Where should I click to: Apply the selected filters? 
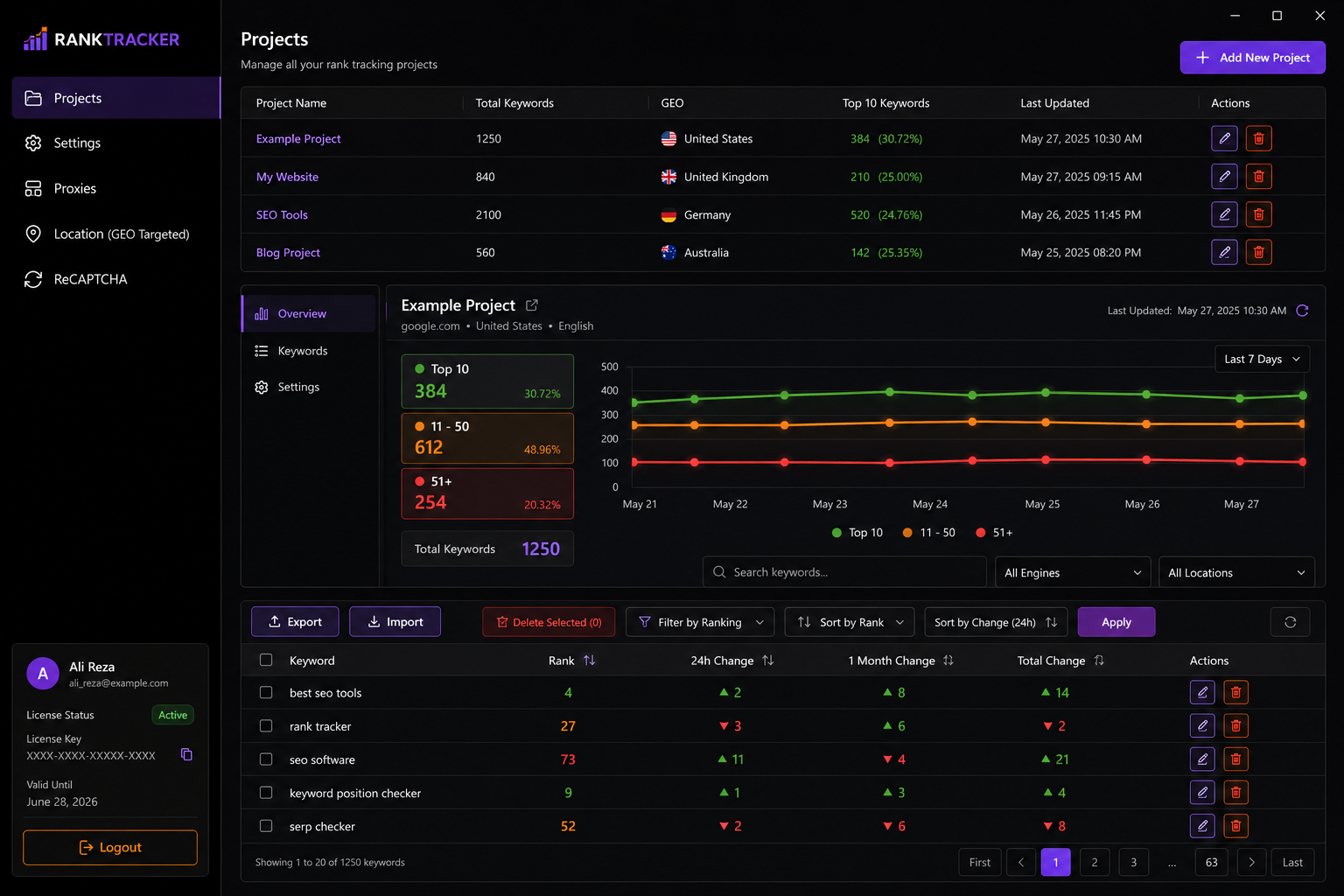click(x=1116, y=622)
